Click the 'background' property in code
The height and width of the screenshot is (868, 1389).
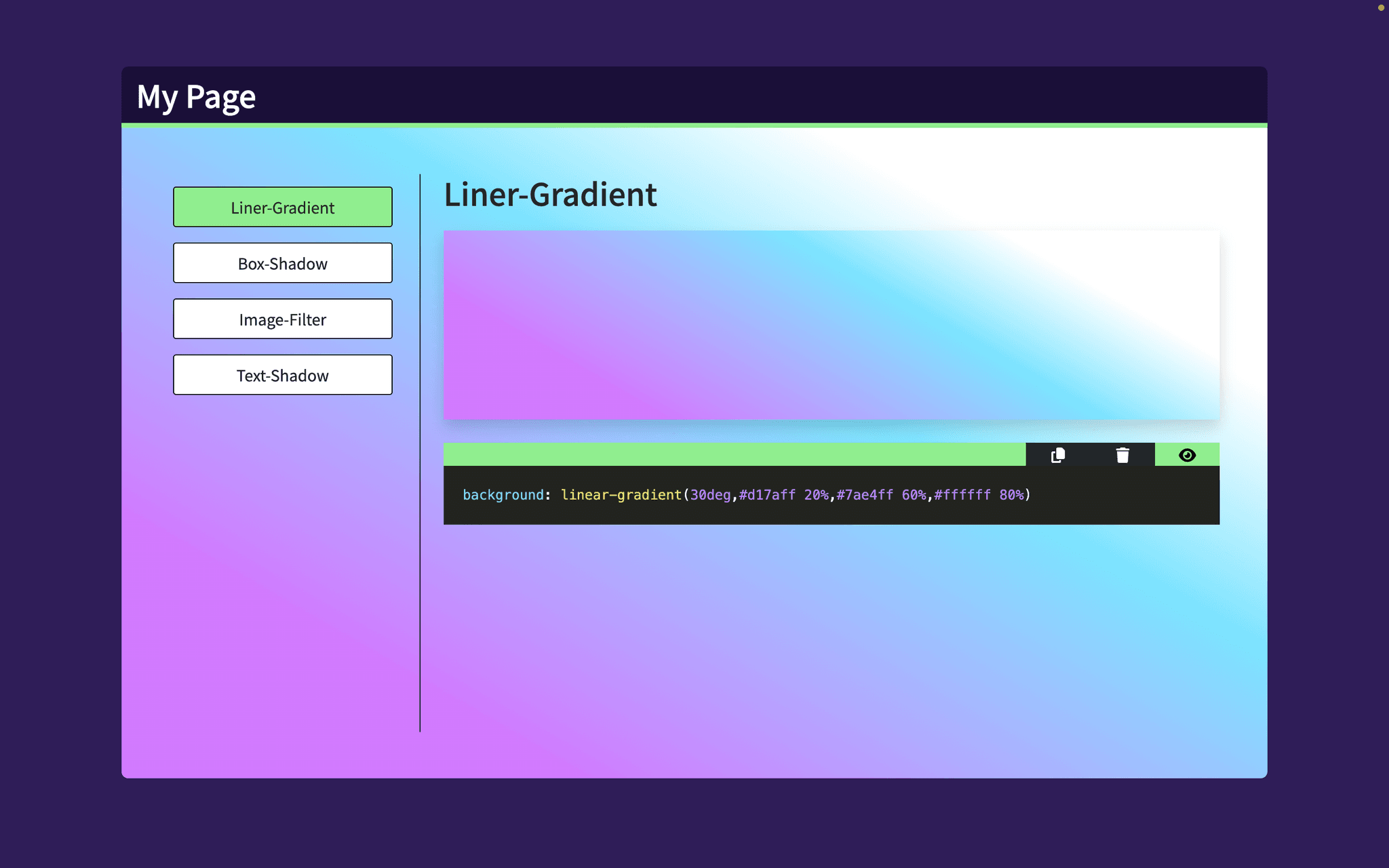click(x=503, y=495)
